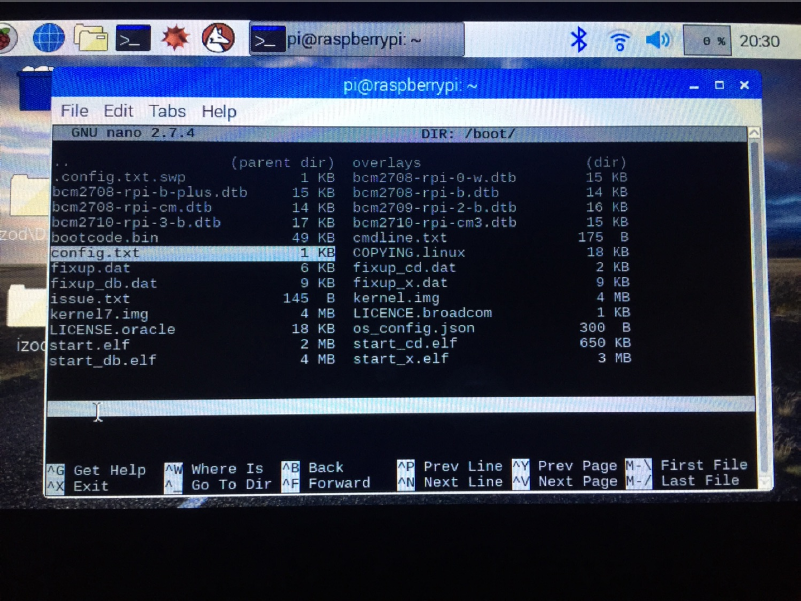This screenshot has height=601, width=801.
Task: Click the volume speaker icon
Action: (x=658, y=39)
